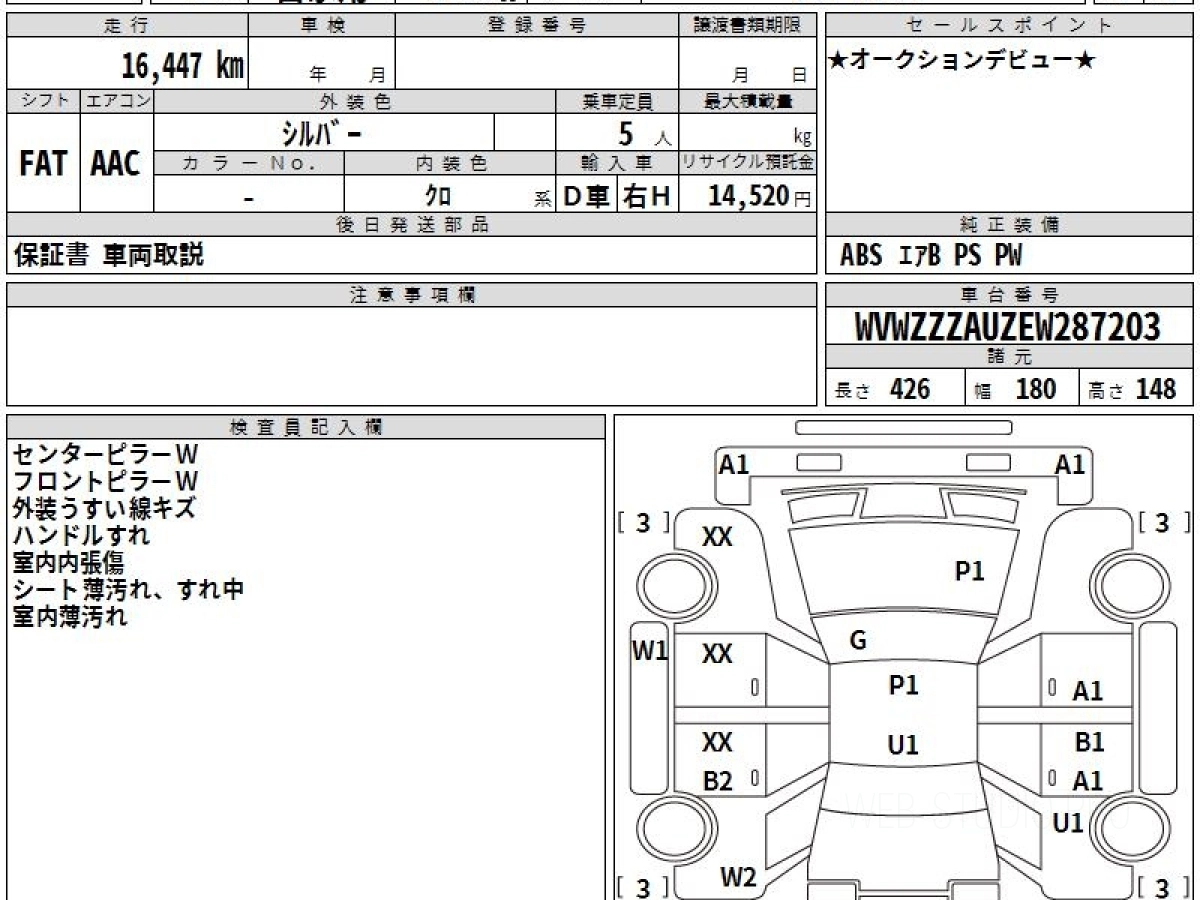The height and width of the screenshot is (900, 1200).
Task: Click the センターピラーW inspector note
Action: coord(105,454)
